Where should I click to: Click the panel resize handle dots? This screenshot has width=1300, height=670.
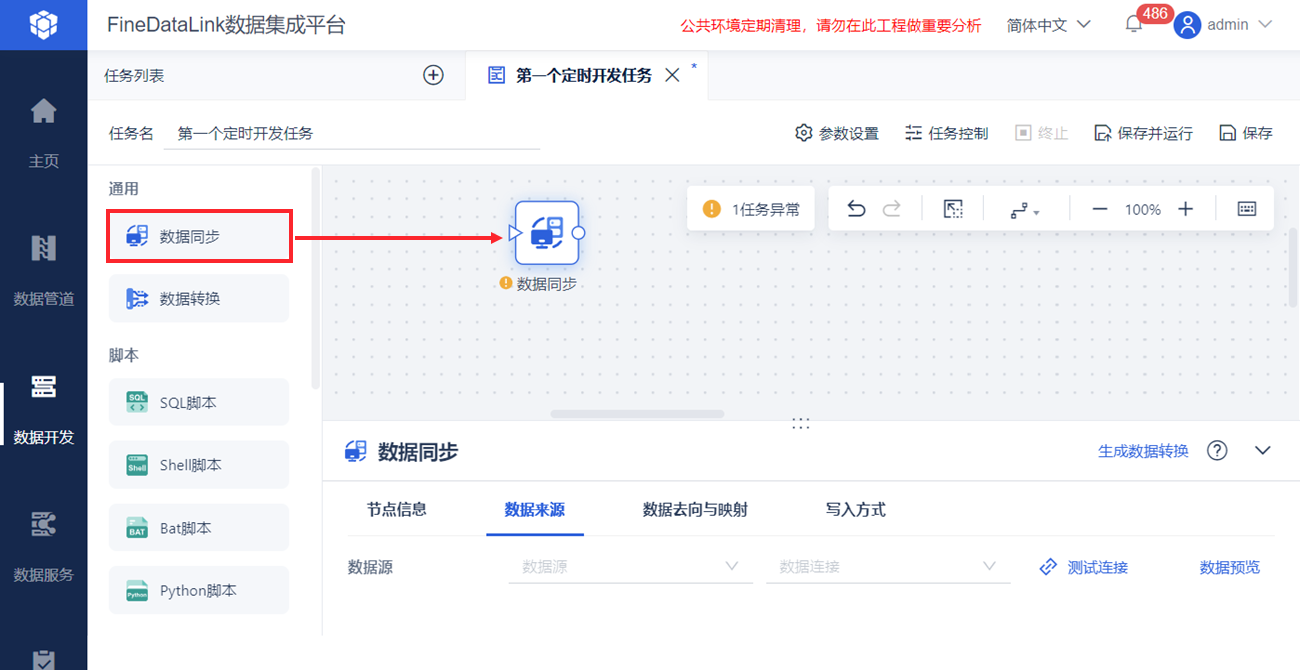coord(800,423)
